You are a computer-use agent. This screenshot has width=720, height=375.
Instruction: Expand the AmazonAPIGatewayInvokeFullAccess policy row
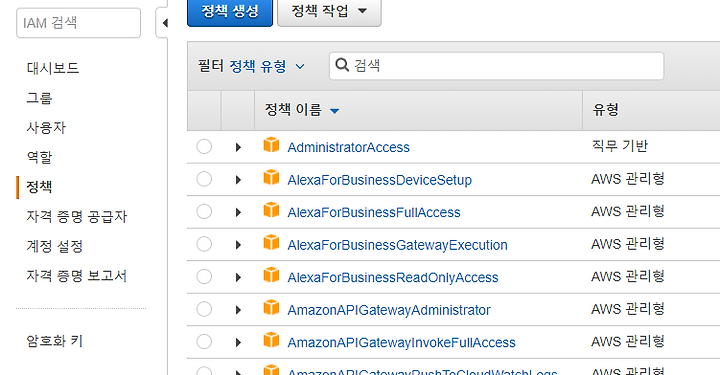pos(238,343)
